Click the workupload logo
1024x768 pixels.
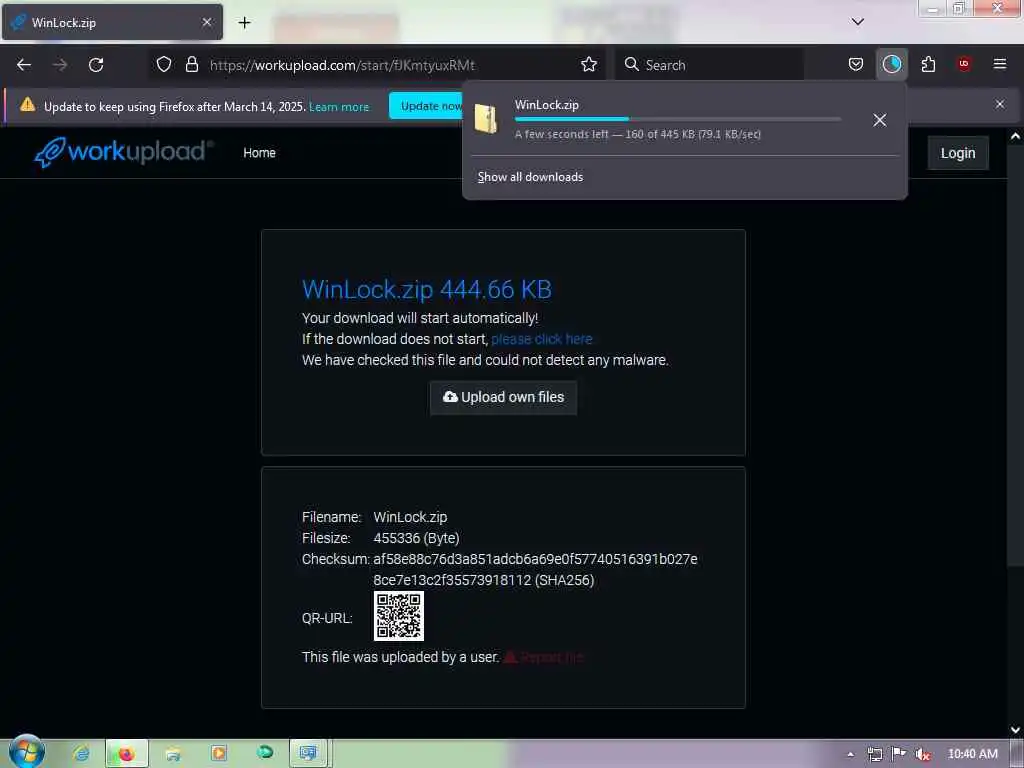tap(123, 152)
